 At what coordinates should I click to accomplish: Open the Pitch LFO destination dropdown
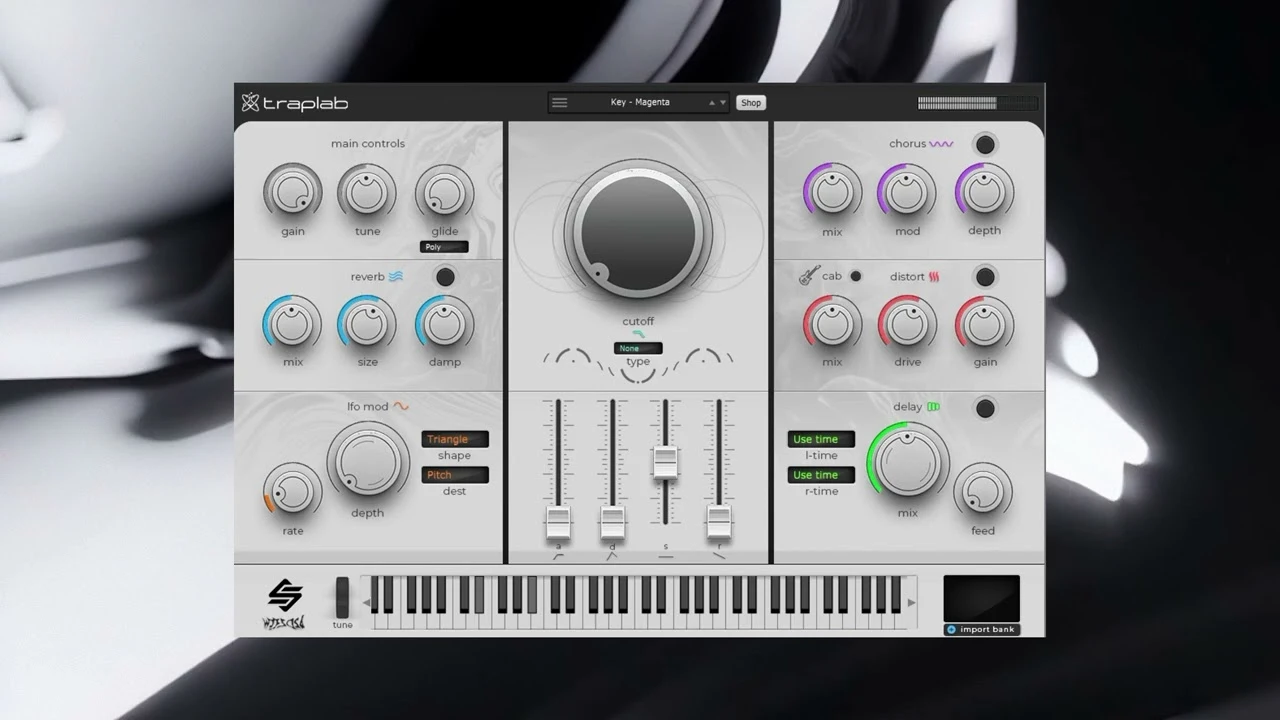point(455,475)
